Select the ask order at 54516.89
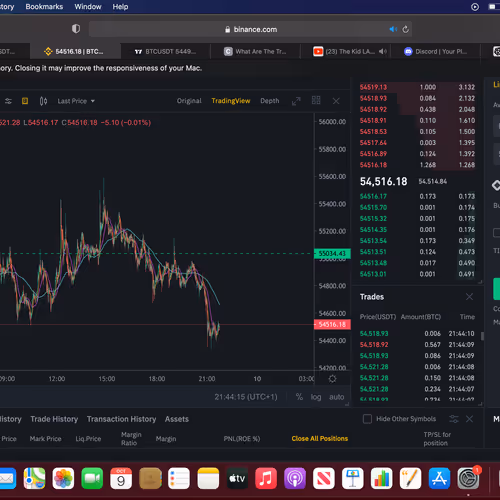Image resolution: width=500 pixels, height=500 pixels. [417, 154]
